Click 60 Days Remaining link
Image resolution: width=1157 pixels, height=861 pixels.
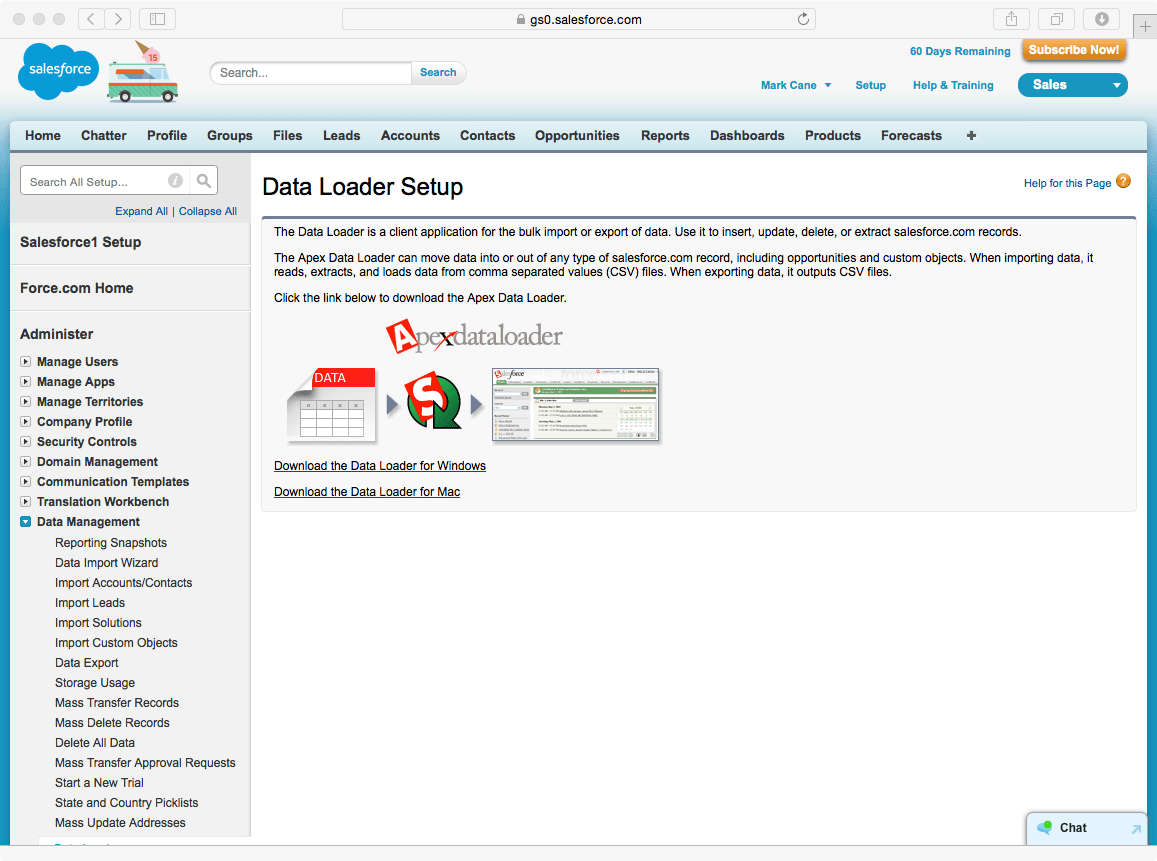click(960, 51)
